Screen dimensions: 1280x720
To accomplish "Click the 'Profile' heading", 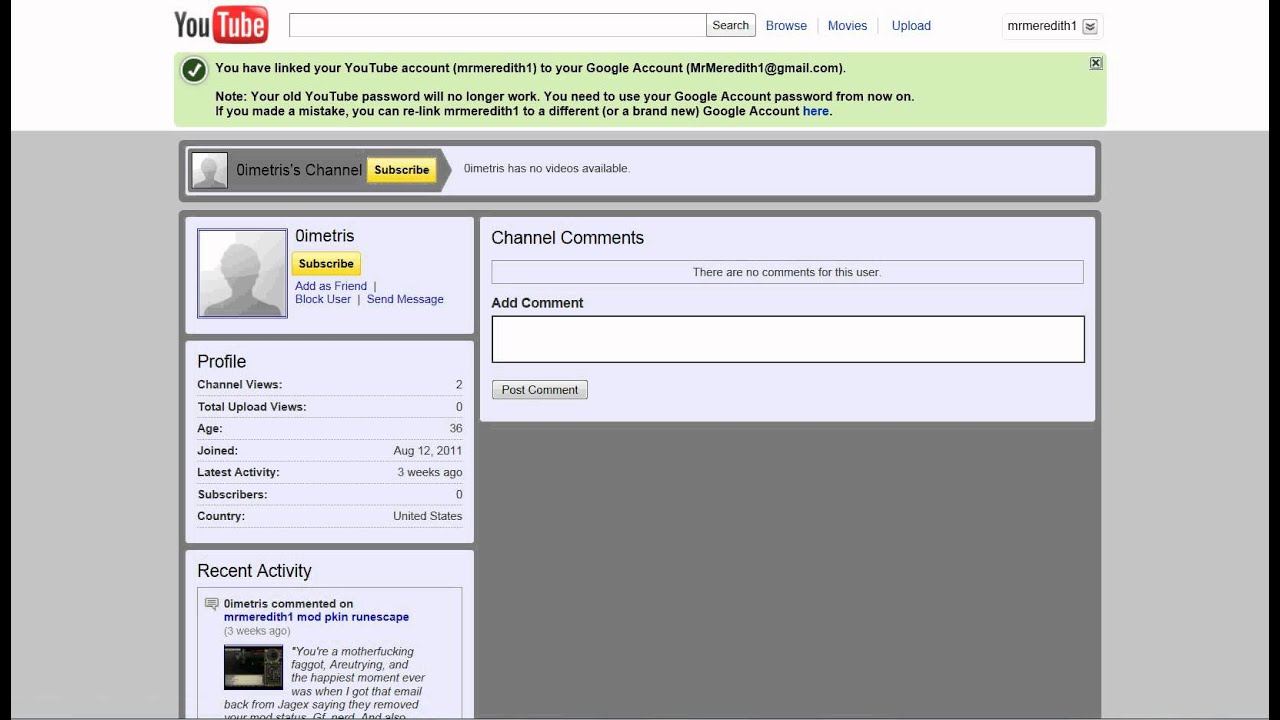I will 221,361.
